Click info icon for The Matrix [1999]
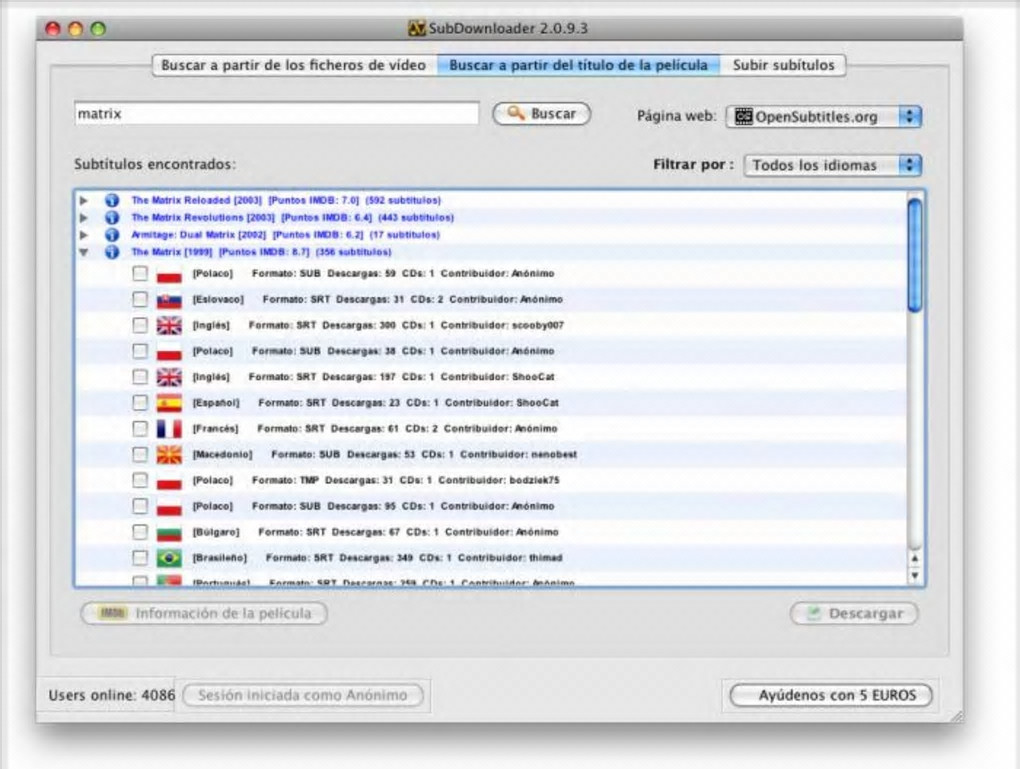 [x=112, y=252]
